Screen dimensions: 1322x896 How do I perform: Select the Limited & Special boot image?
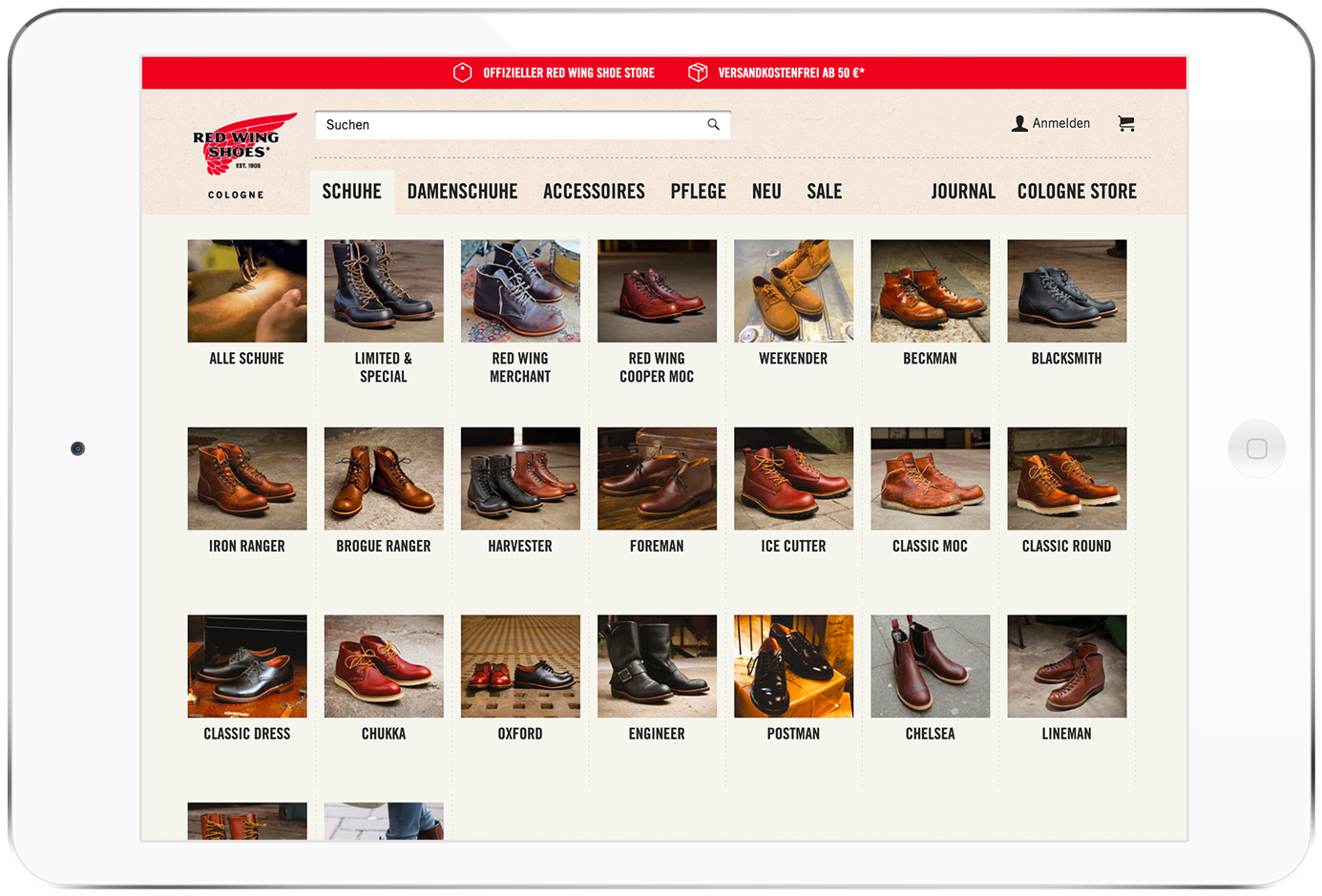point(384,291)
